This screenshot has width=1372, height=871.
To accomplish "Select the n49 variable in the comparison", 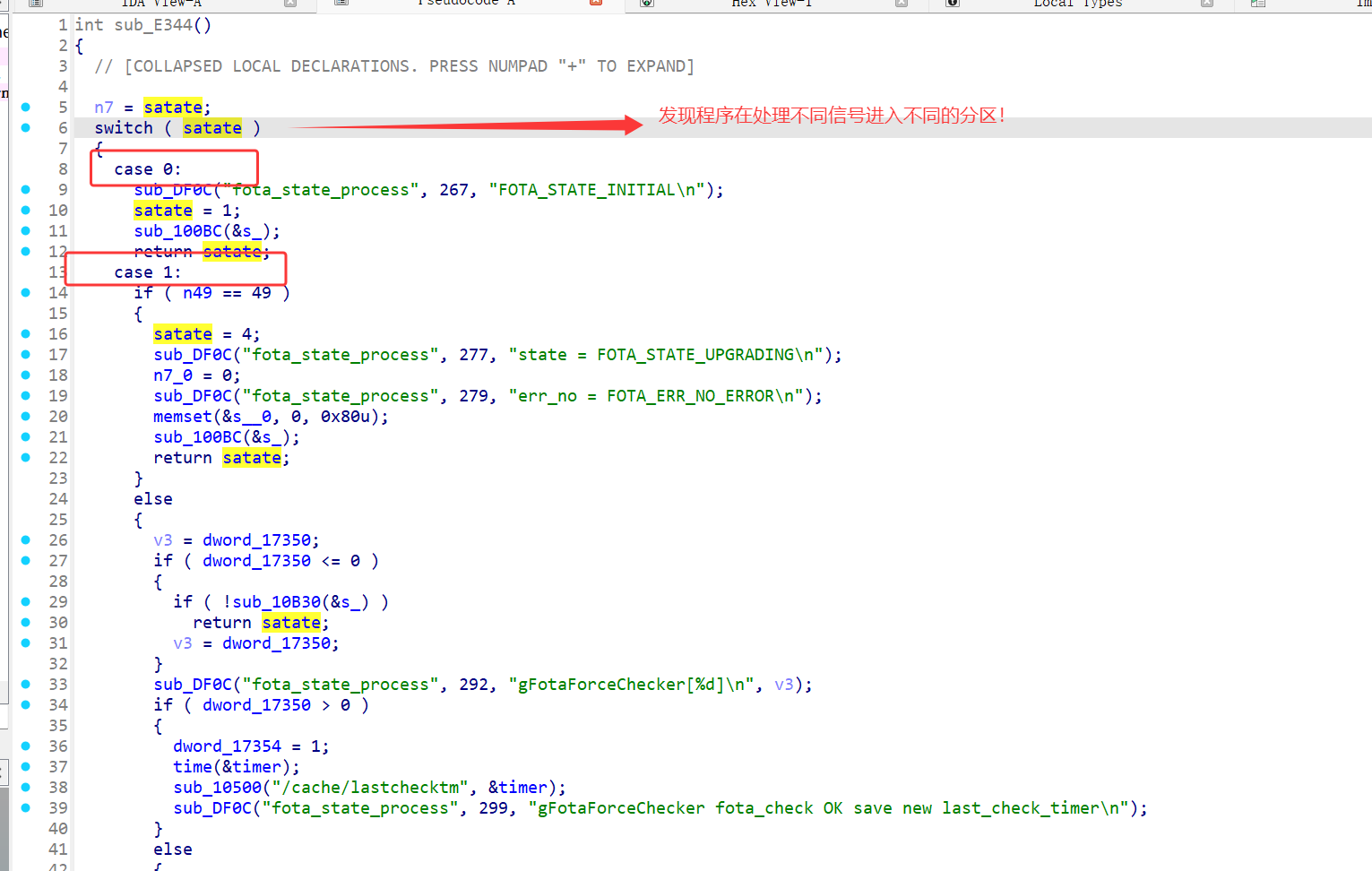I will pos(197,293).
